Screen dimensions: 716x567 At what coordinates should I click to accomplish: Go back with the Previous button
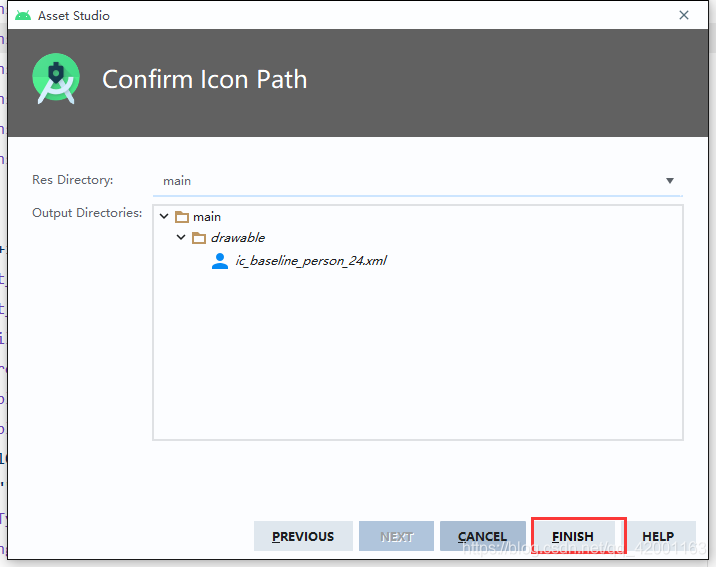303,536
